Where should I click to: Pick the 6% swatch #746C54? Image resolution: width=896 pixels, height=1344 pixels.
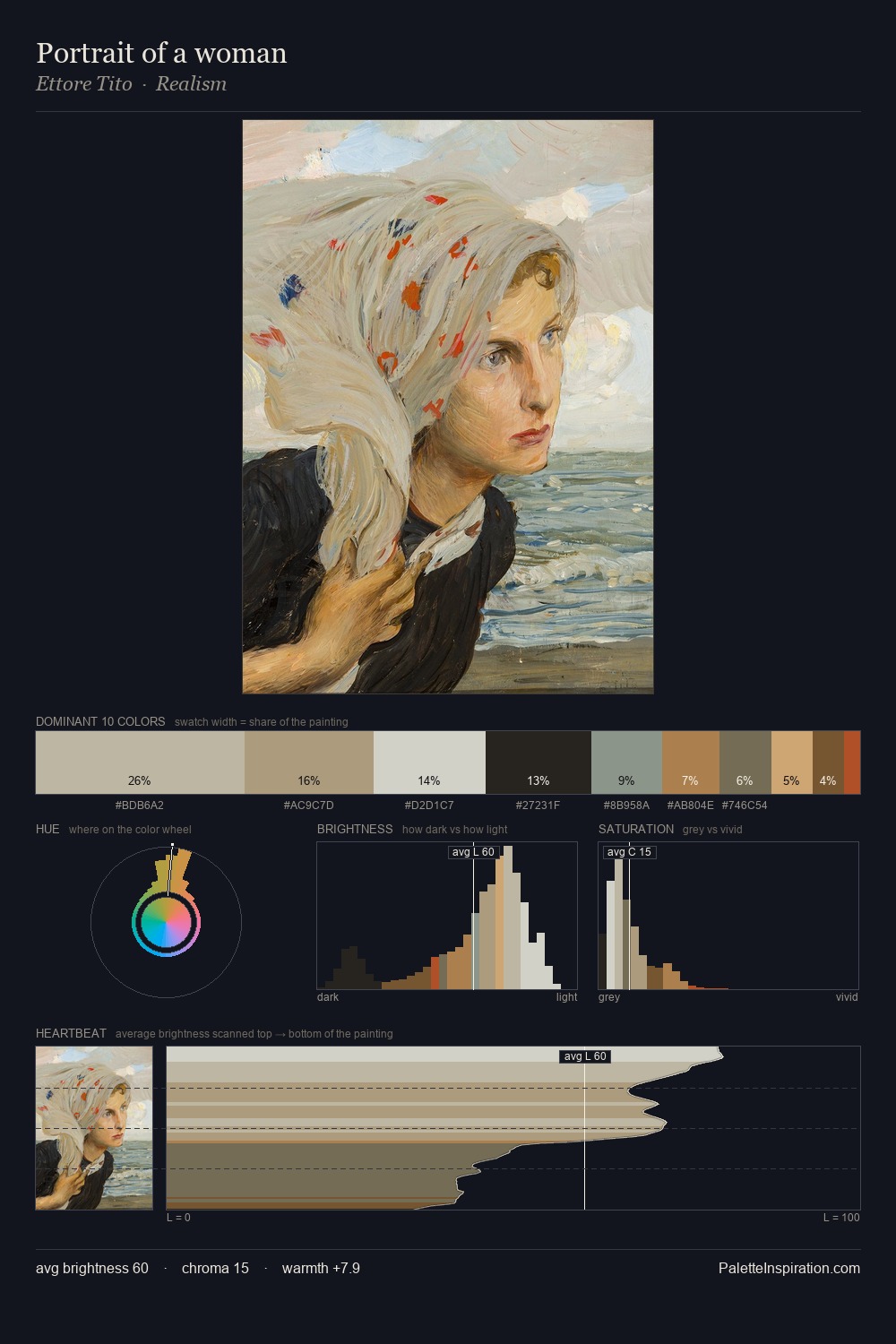(745, 762)
